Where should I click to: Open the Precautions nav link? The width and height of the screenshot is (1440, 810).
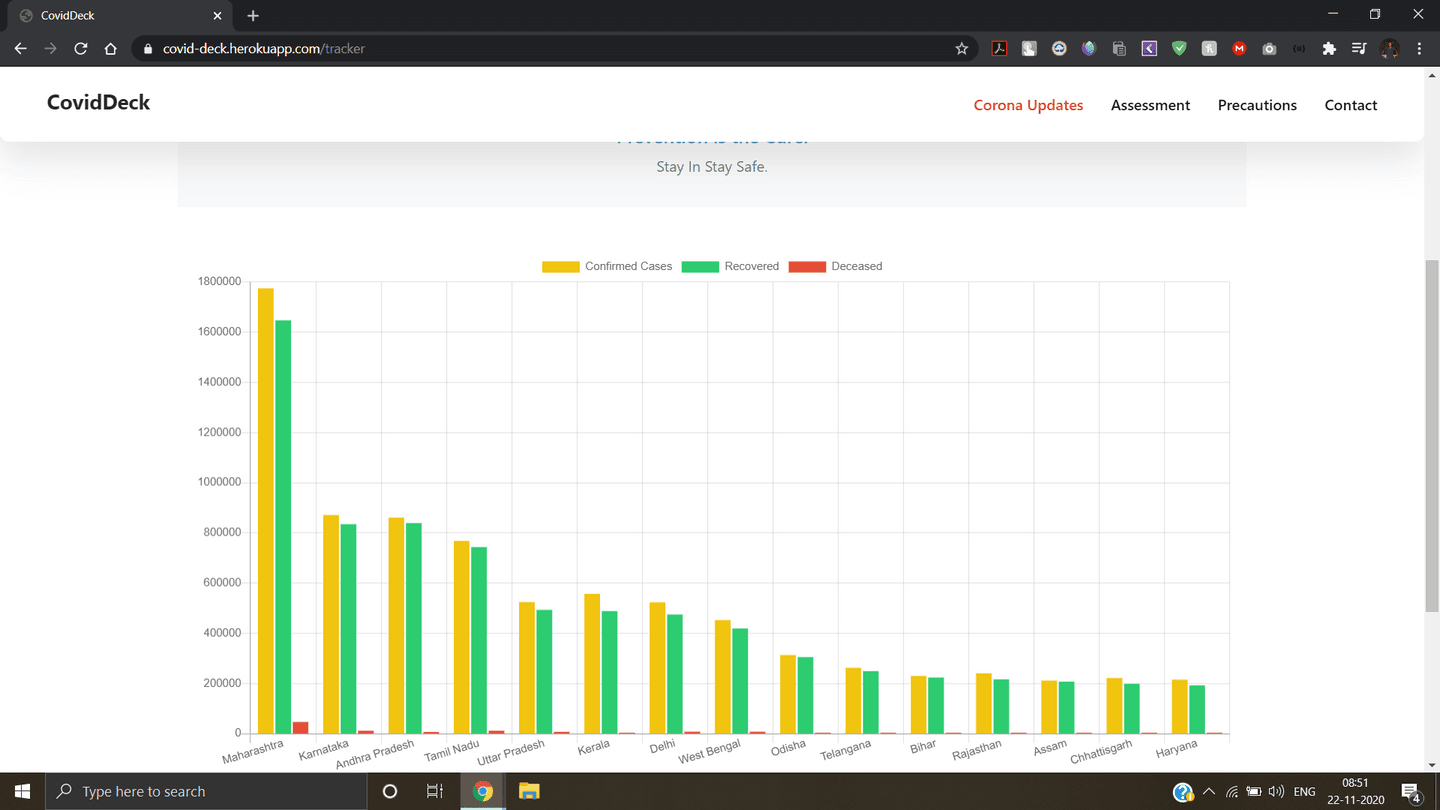click(x=1257, y=105)
